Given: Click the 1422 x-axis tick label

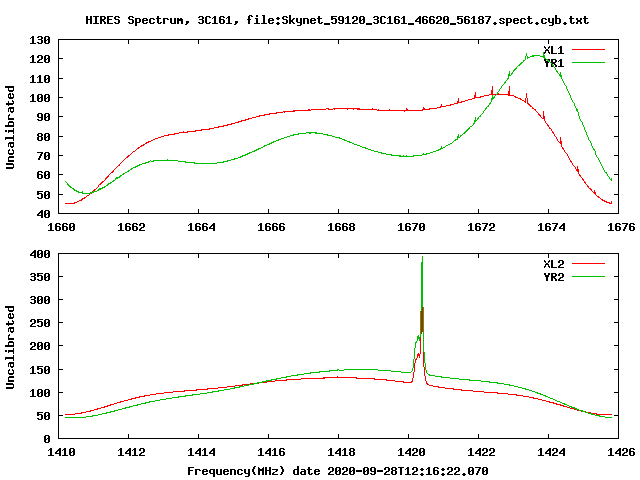Looking at the screenshot, I should [481, 452].
